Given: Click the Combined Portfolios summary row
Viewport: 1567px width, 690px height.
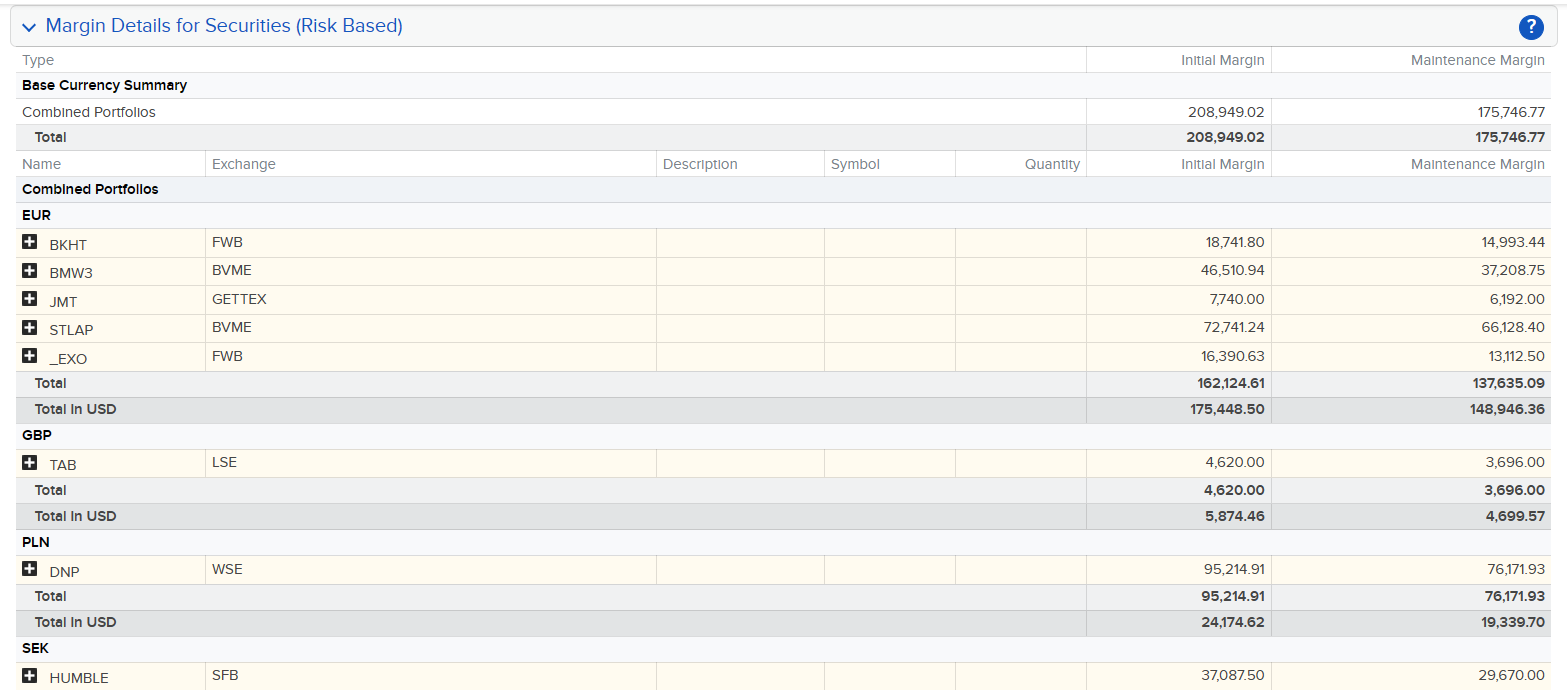Looking at the screenshot, I should (x=89, y=112).
